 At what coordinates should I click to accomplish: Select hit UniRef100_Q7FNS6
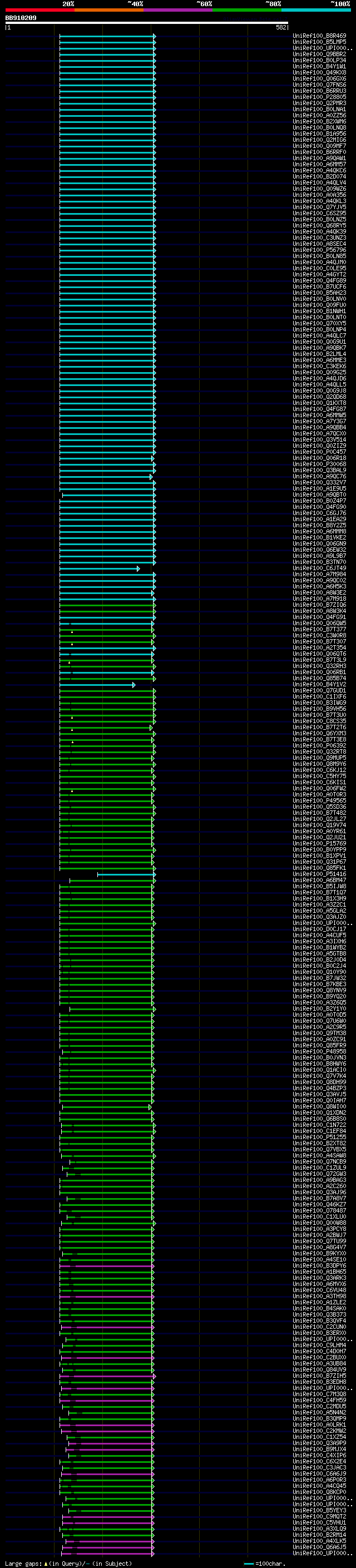(x=319, y=85)
